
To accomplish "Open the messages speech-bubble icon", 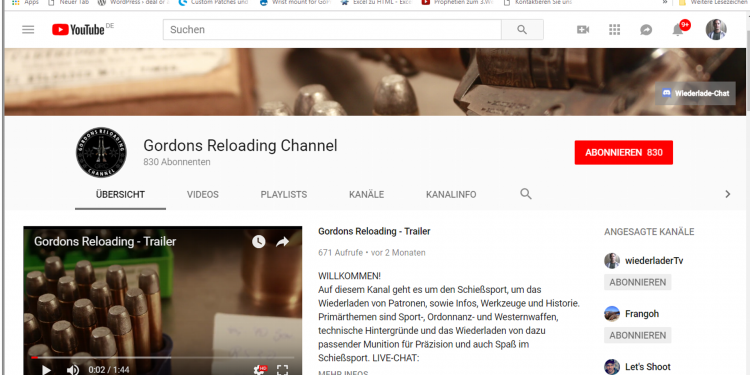I will click(646, 30).
